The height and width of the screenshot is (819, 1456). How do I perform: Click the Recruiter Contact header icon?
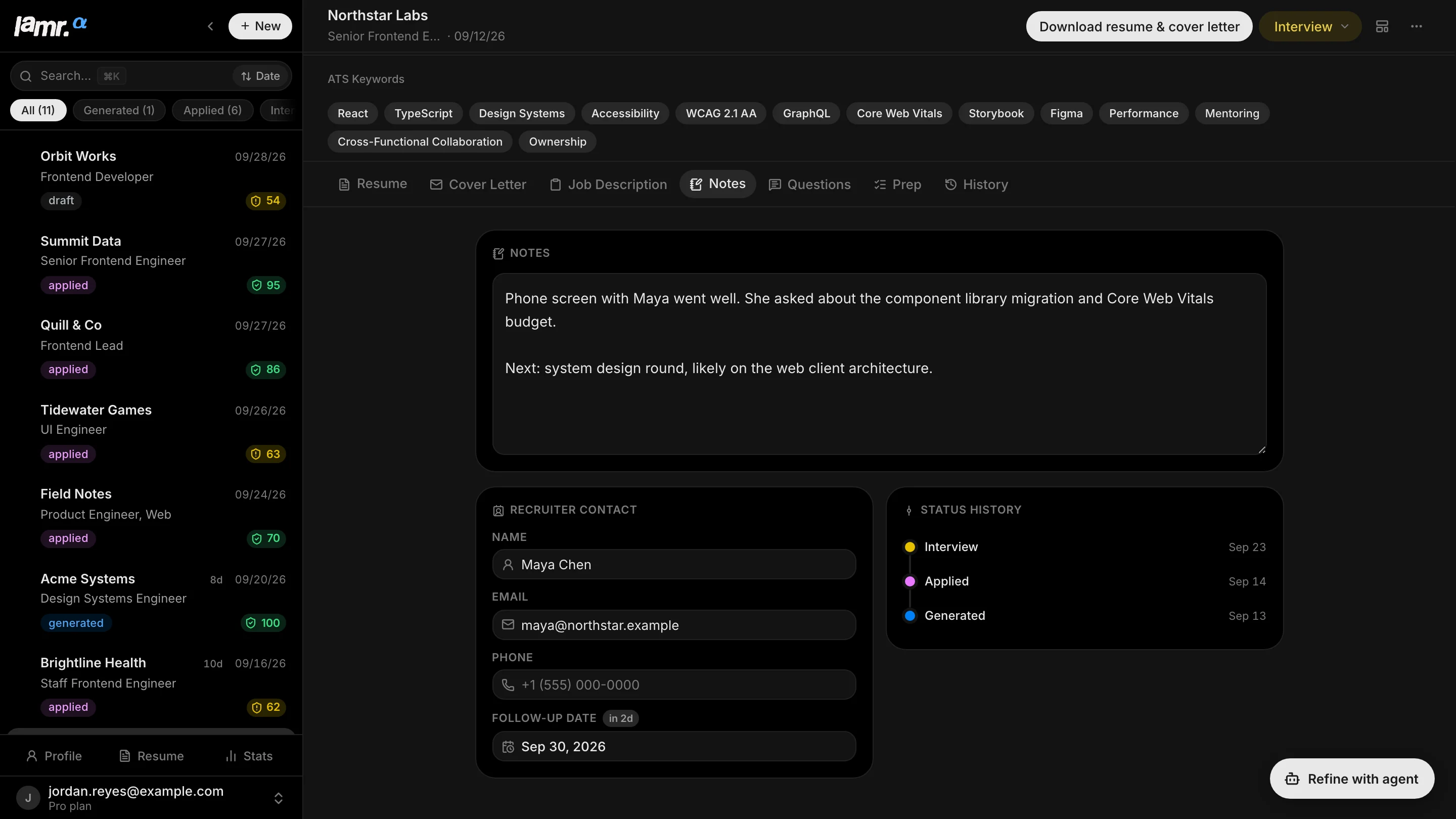pyautogui.click(x=498, y=511)
